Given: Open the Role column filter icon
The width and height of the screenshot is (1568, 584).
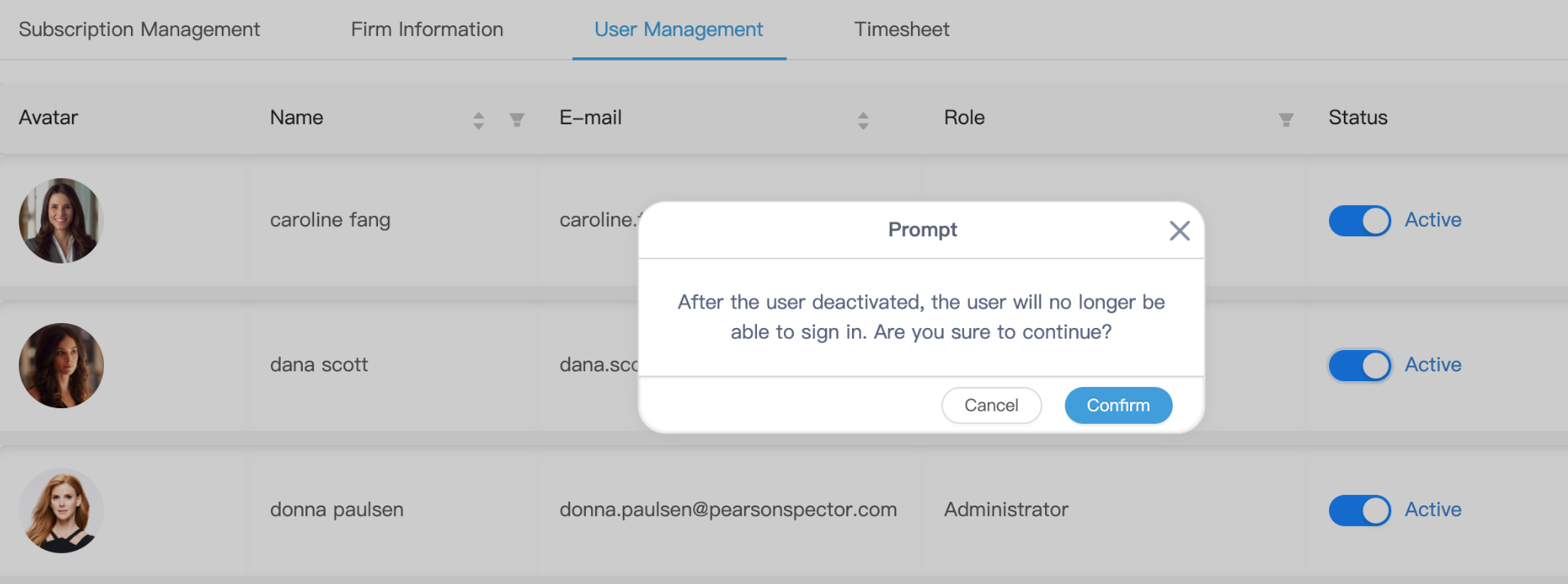Looking at the screenshot, I should (x=1286, y=120).
